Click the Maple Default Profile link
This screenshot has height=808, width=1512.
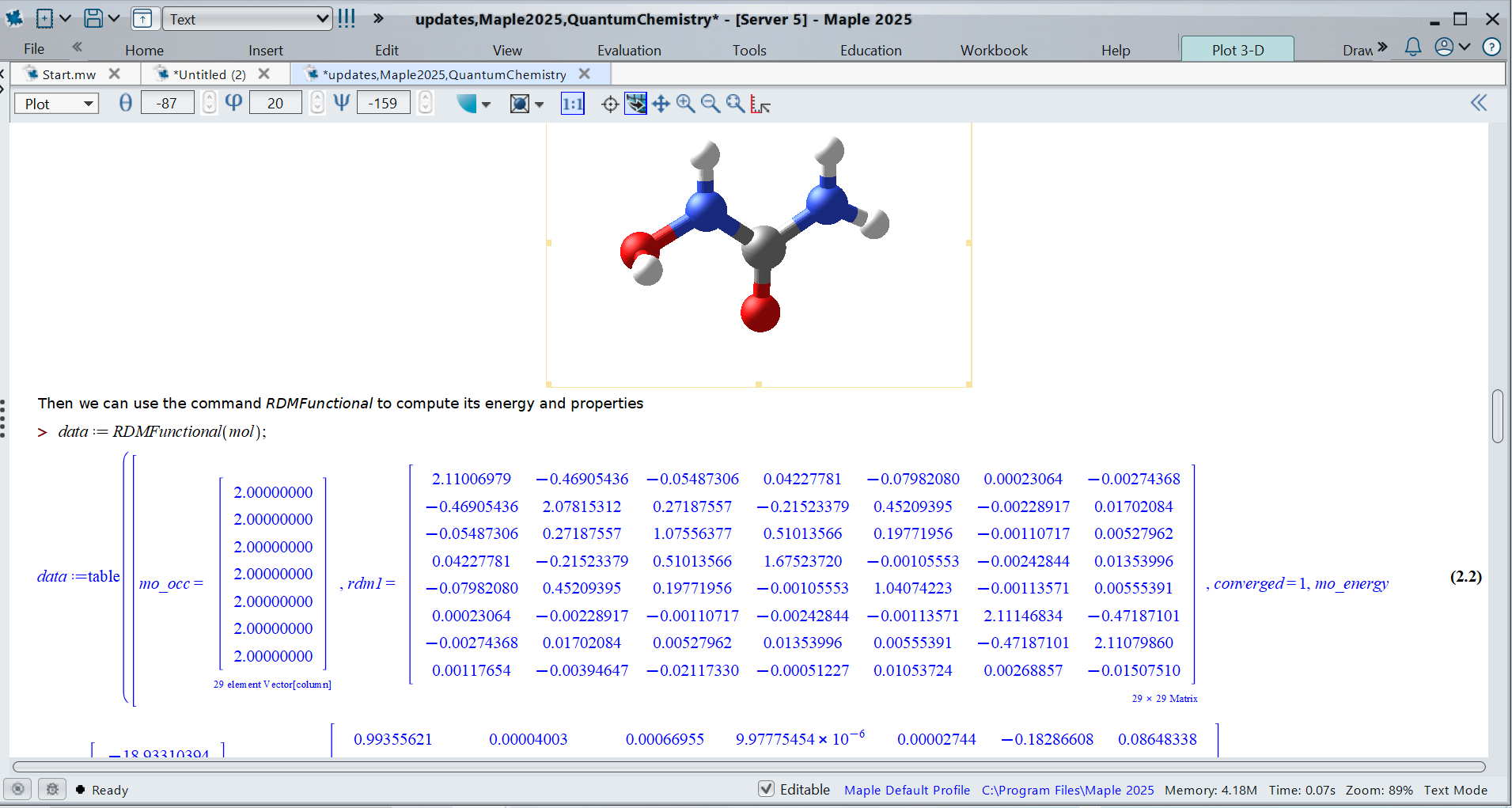tap(907, 789)
